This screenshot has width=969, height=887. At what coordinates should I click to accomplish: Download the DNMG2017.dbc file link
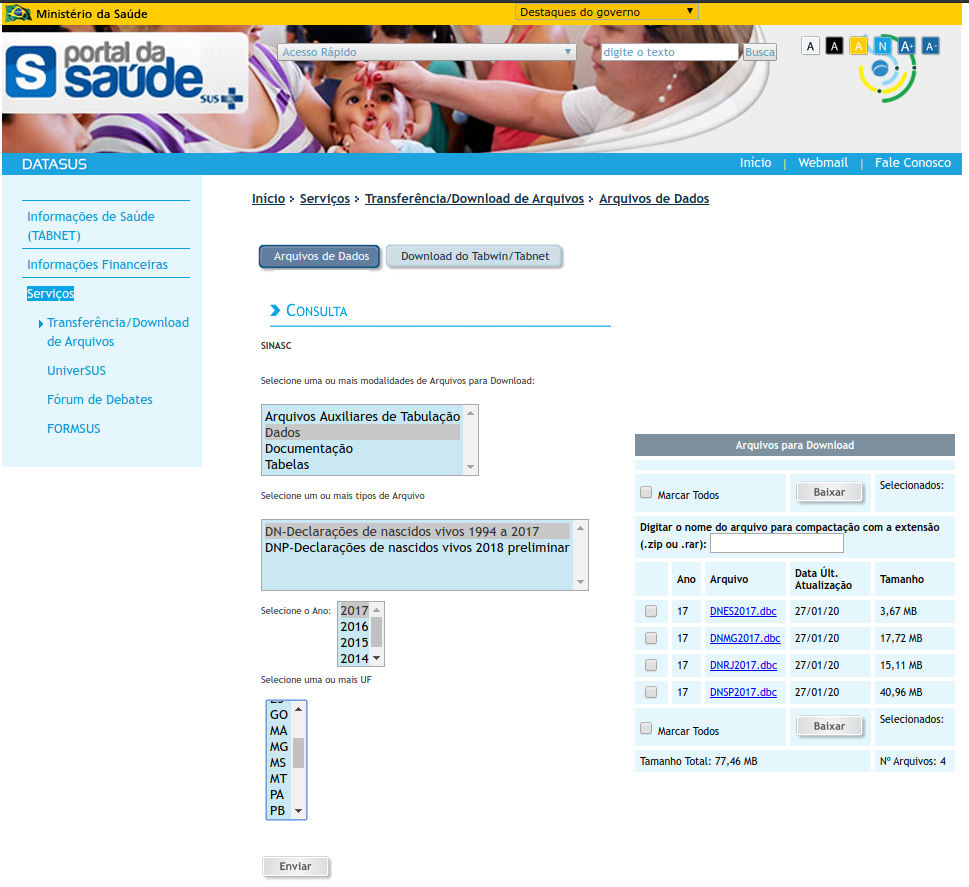[x=745, y=638]
